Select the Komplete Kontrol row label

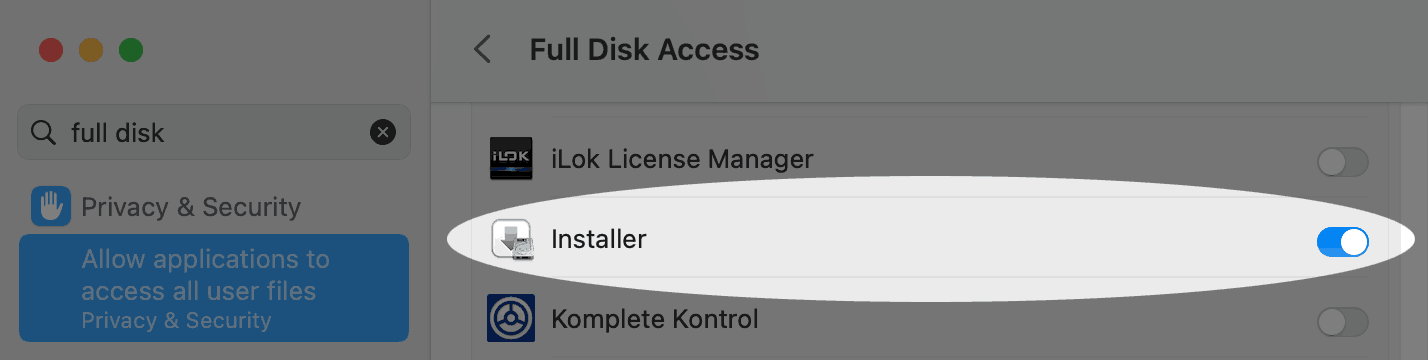[655, 319]
